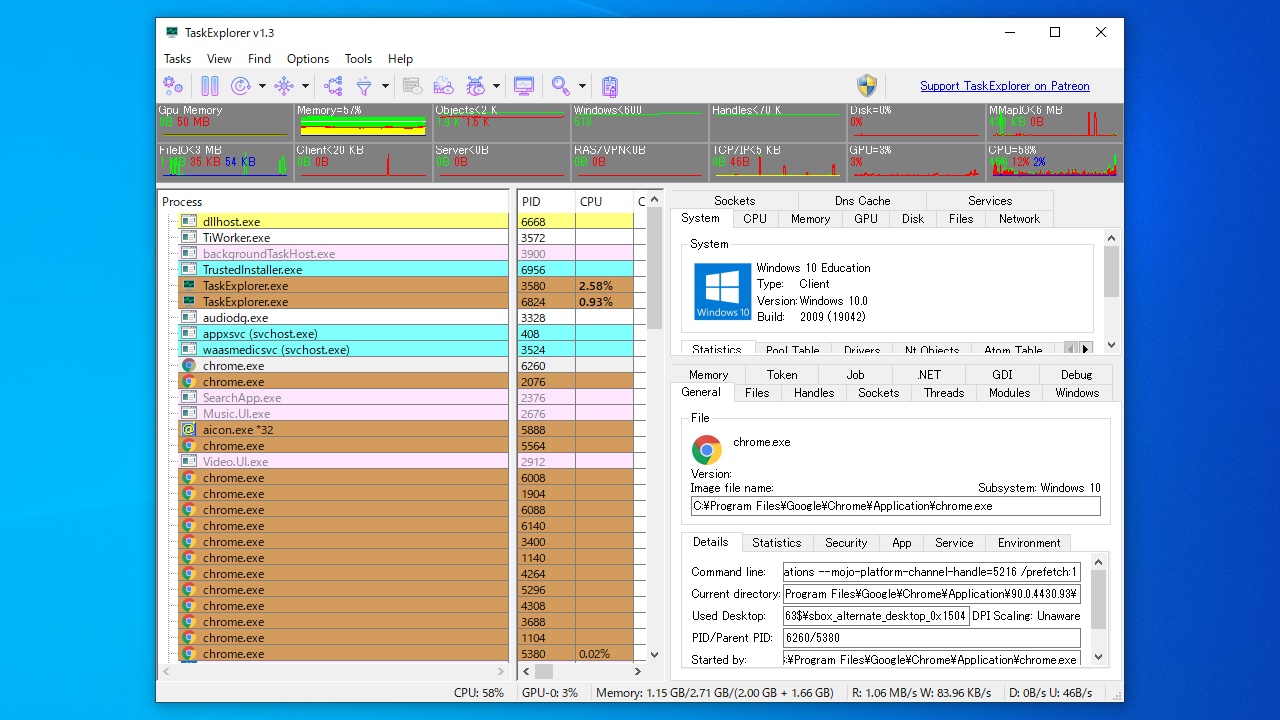Select dllhost.exe process row
1280x720 pixels.
click(343, 222)
